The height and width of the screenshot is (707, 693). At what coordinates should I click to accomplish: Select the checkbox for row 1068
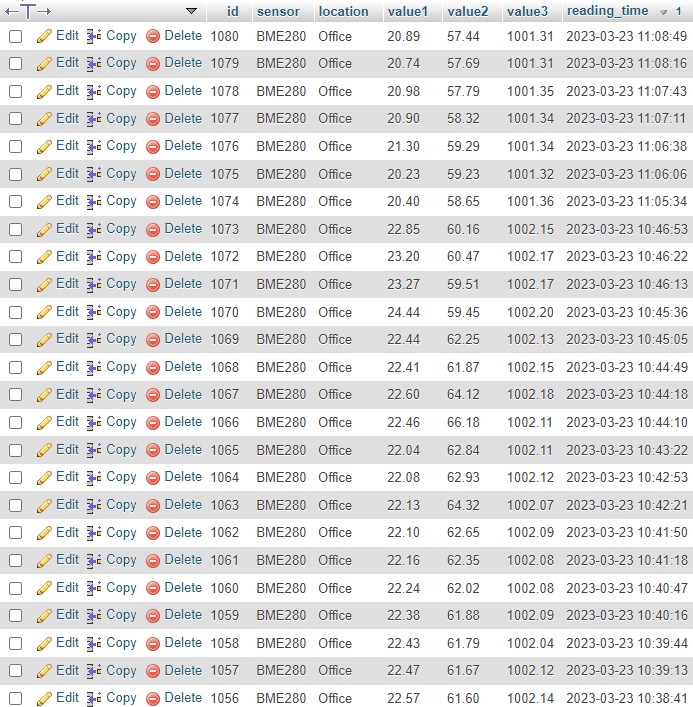click(15, 367)
